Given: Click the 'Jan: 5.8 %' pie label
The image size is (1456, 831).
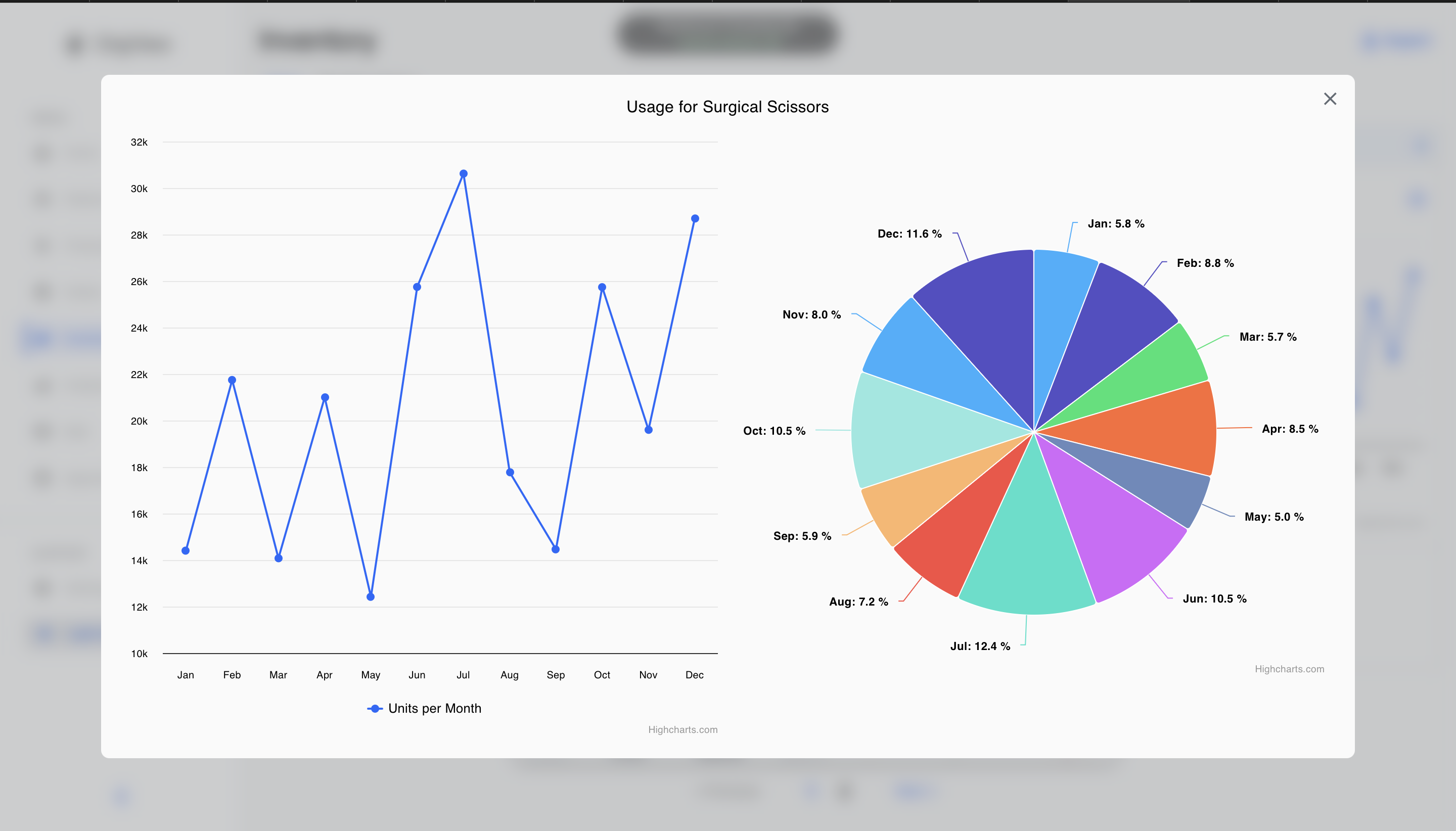Looking at the screenshot, I should [1115, 224].
